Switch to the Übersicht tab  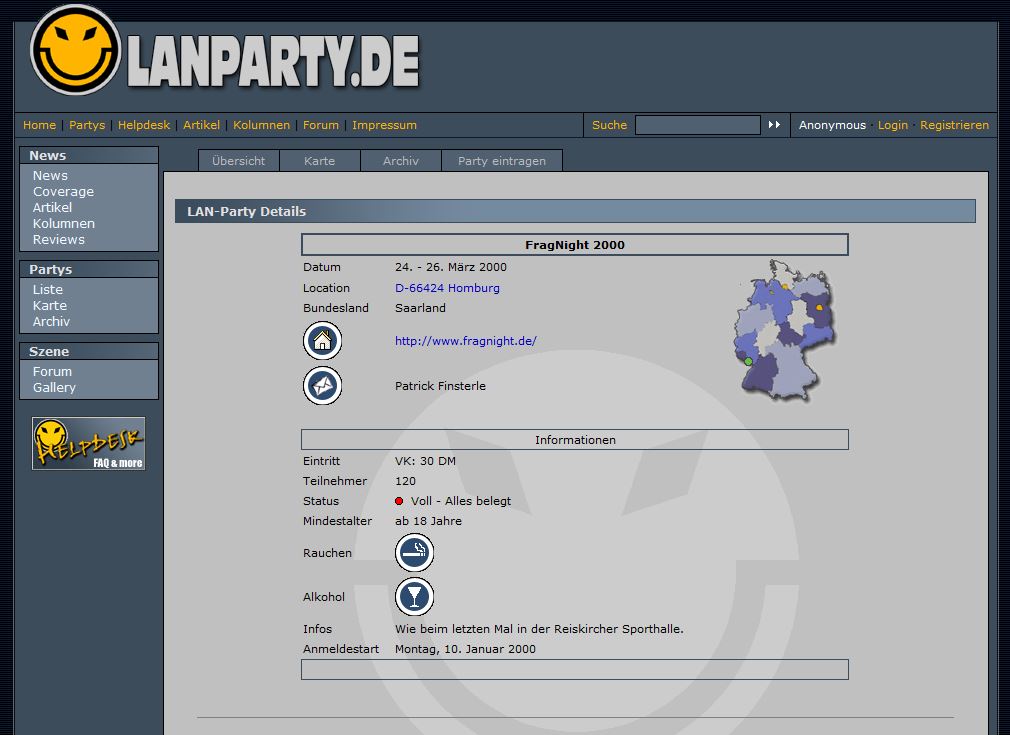click(x=238, y=160)
